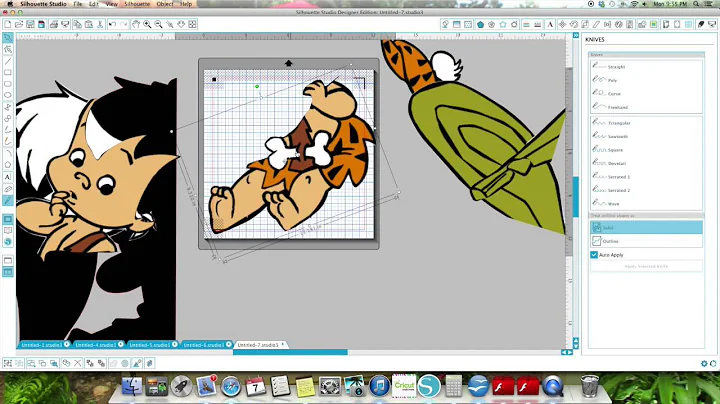
Task: Click the zoom out magnifier
Action: point(158,24)
